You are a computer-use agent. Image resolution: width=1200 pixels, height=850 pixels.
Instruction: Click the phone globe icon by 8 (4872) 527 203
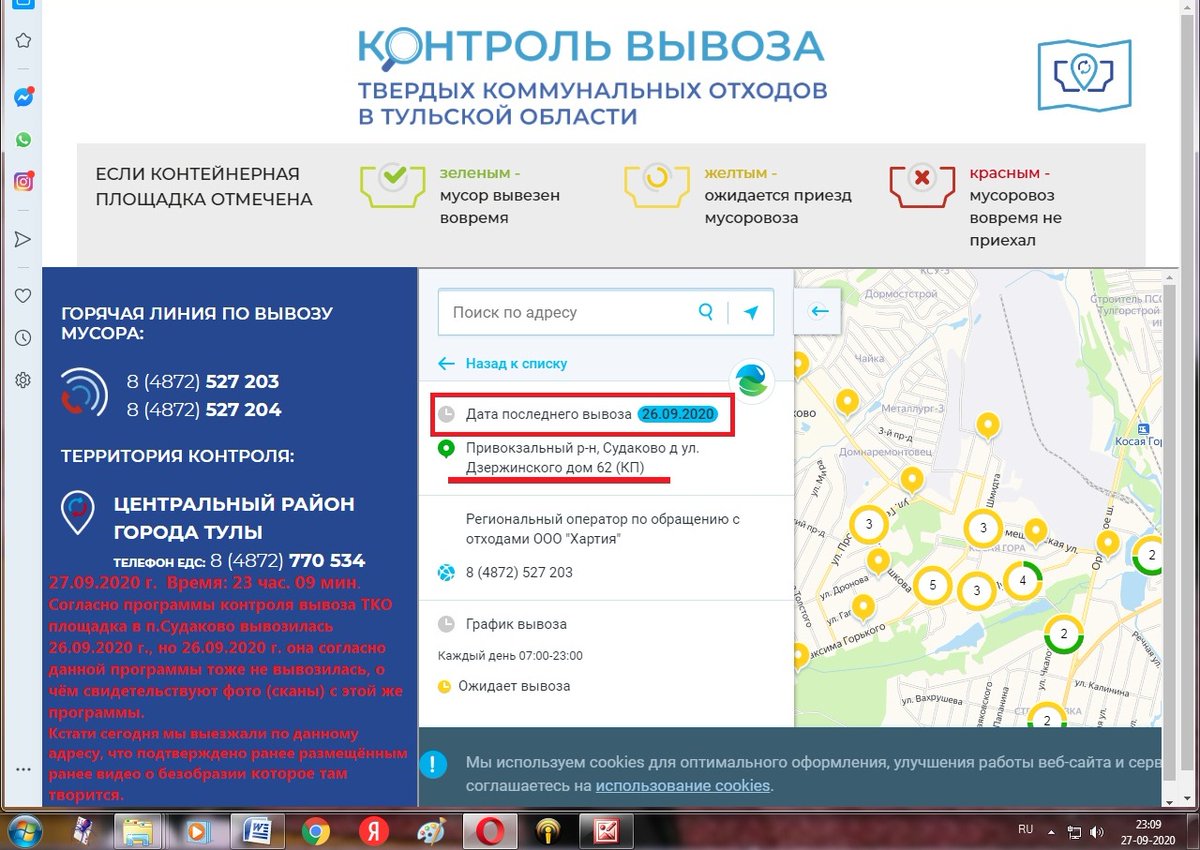pos(446,573)
